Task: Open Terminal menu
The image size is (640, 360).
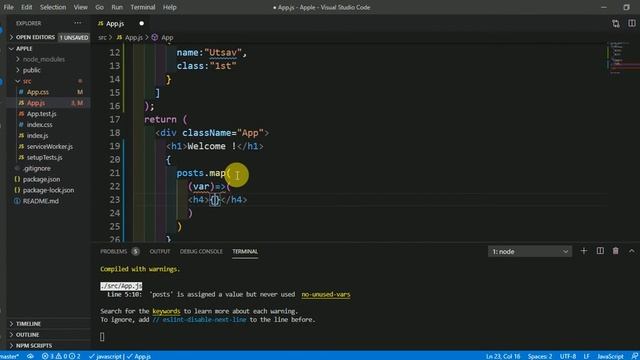Action: pos(143,7)
